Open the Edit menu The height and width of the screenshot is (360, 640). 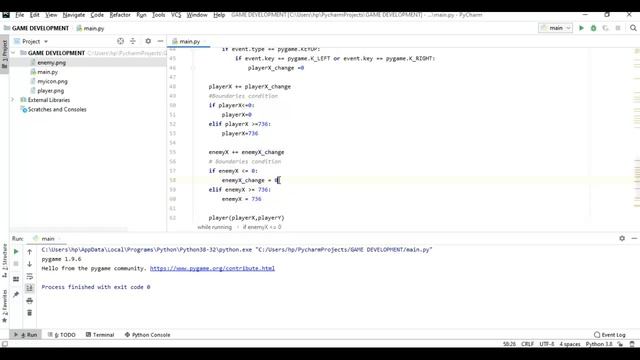click(x=35, y=15)
